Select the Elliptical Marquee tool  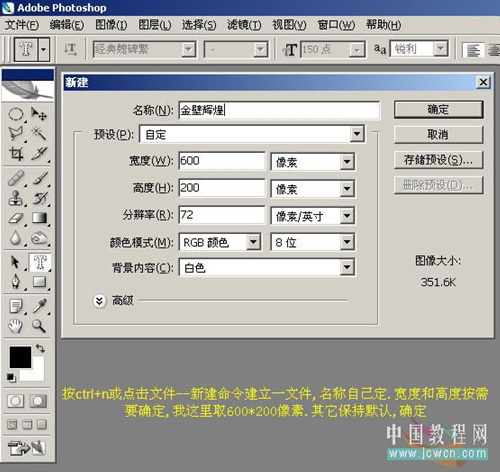coord(15,114)
